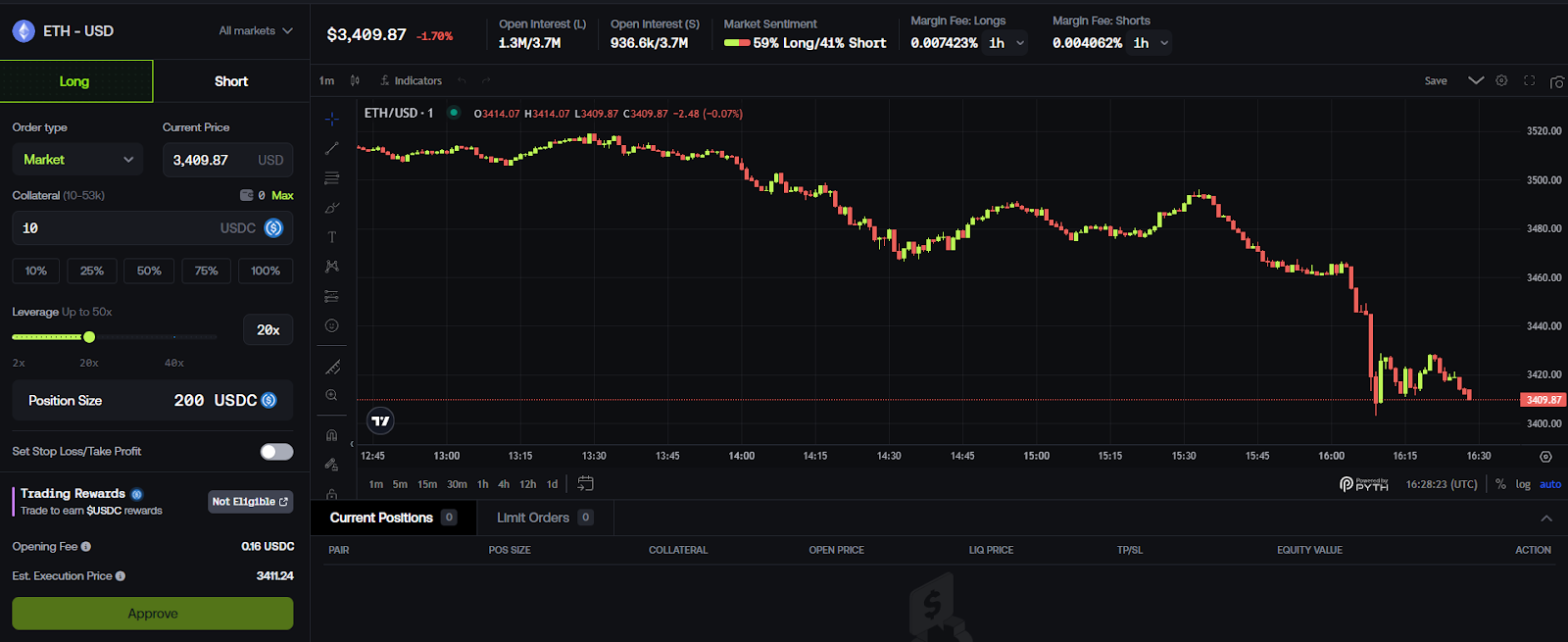Screen dimensions: 1568x642
Task: Open Margin Fee Longs 1h dropdown
Action: coord(1006,43)
